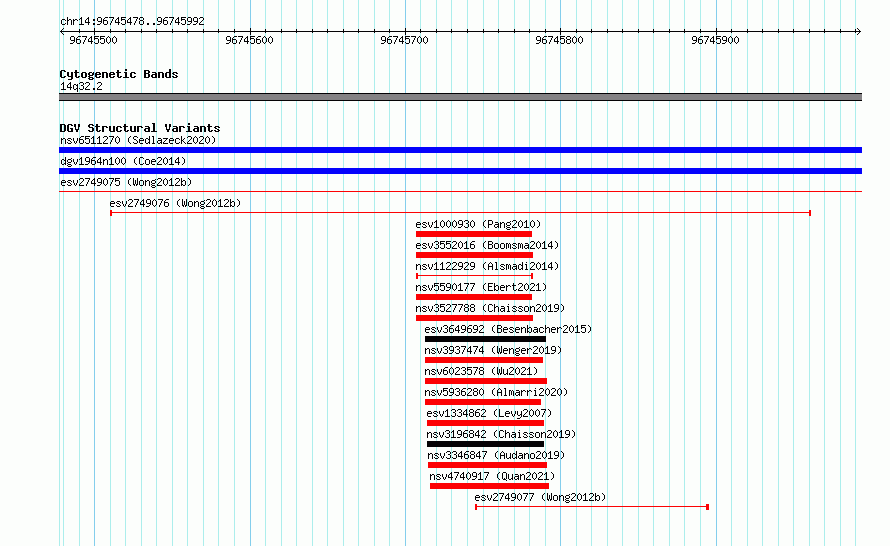Click the blue bar of dgv1964n100
Image resolution: width=890 pixels, height=546 pixels.
click(x=460, y=171)
